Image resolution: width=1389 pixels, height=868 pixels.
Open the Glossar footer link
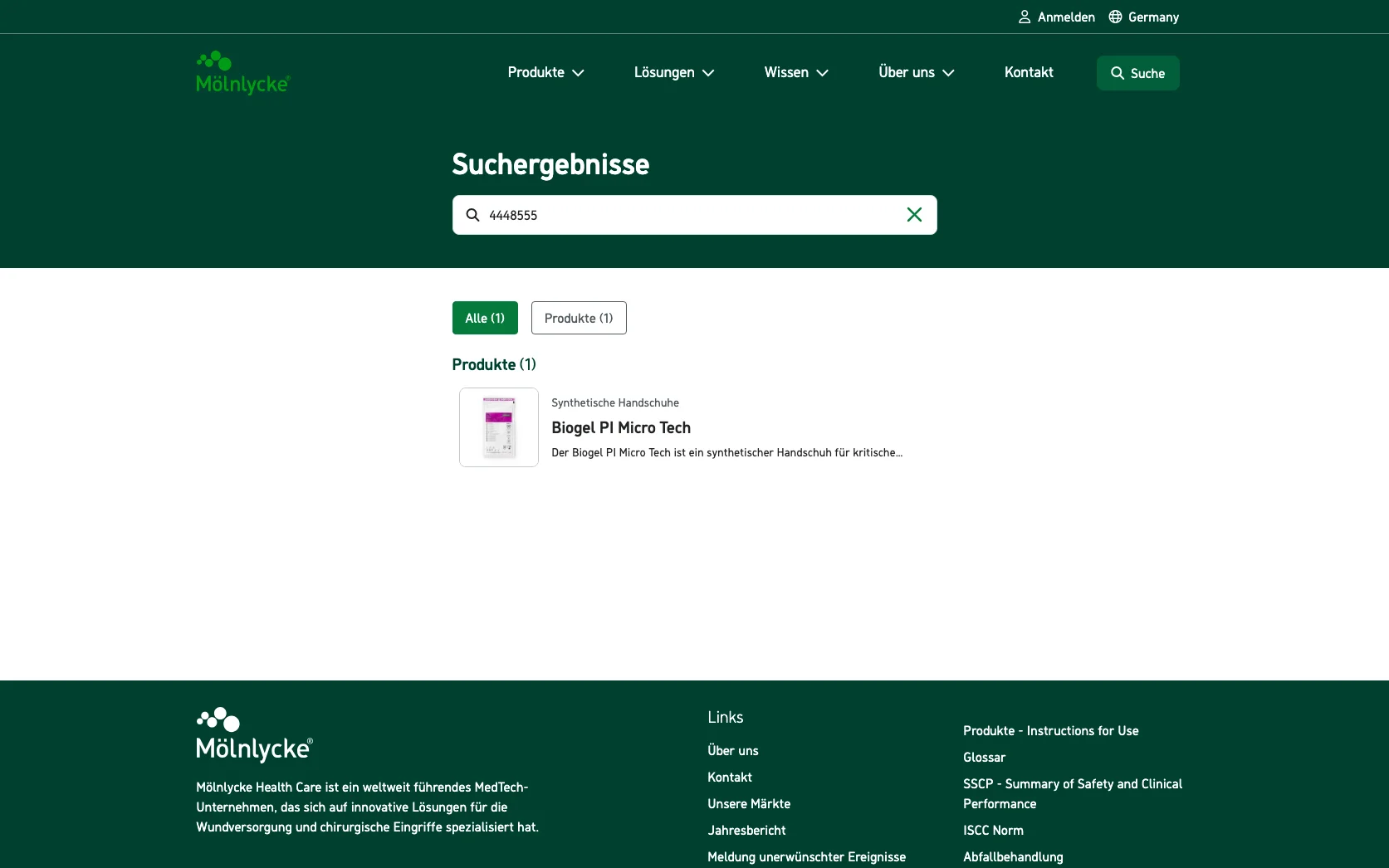pos(984,757)
